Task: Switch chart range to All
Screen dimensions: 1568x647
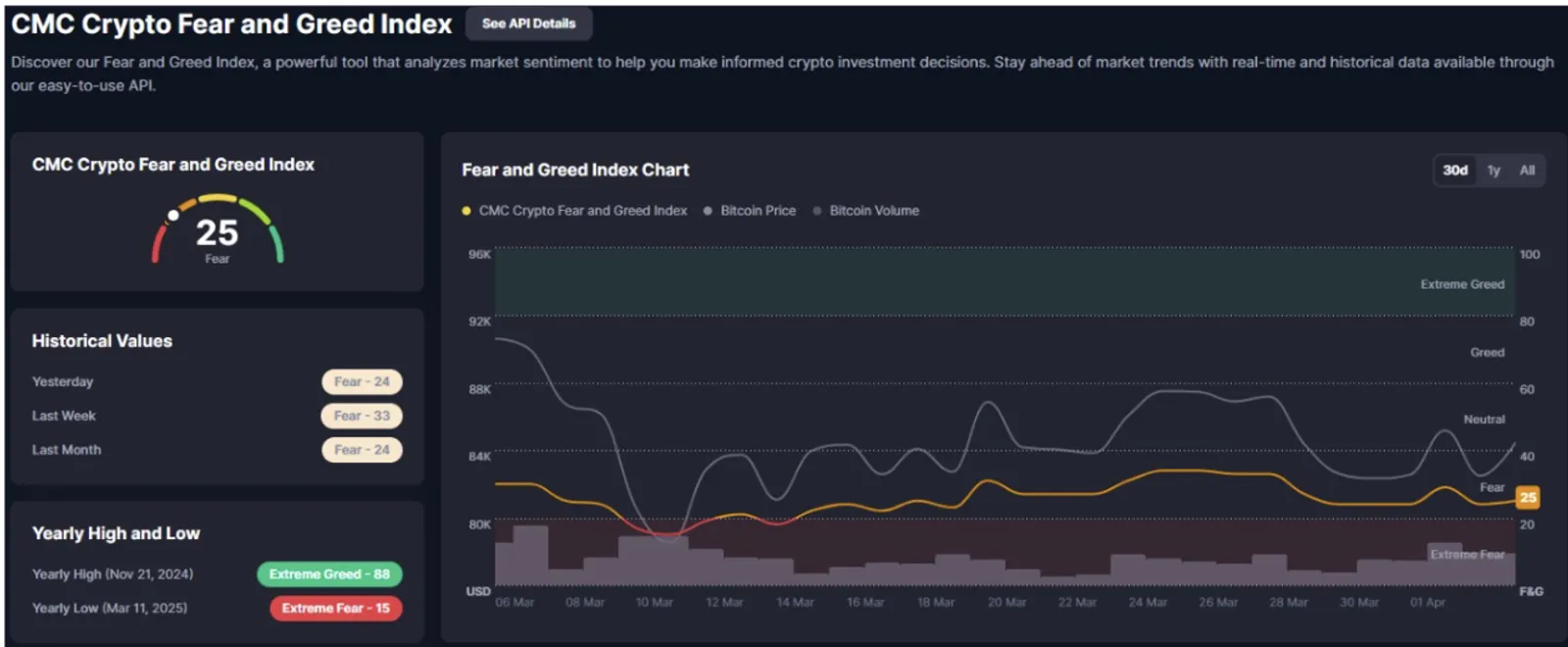Action: coord(1527,171)
